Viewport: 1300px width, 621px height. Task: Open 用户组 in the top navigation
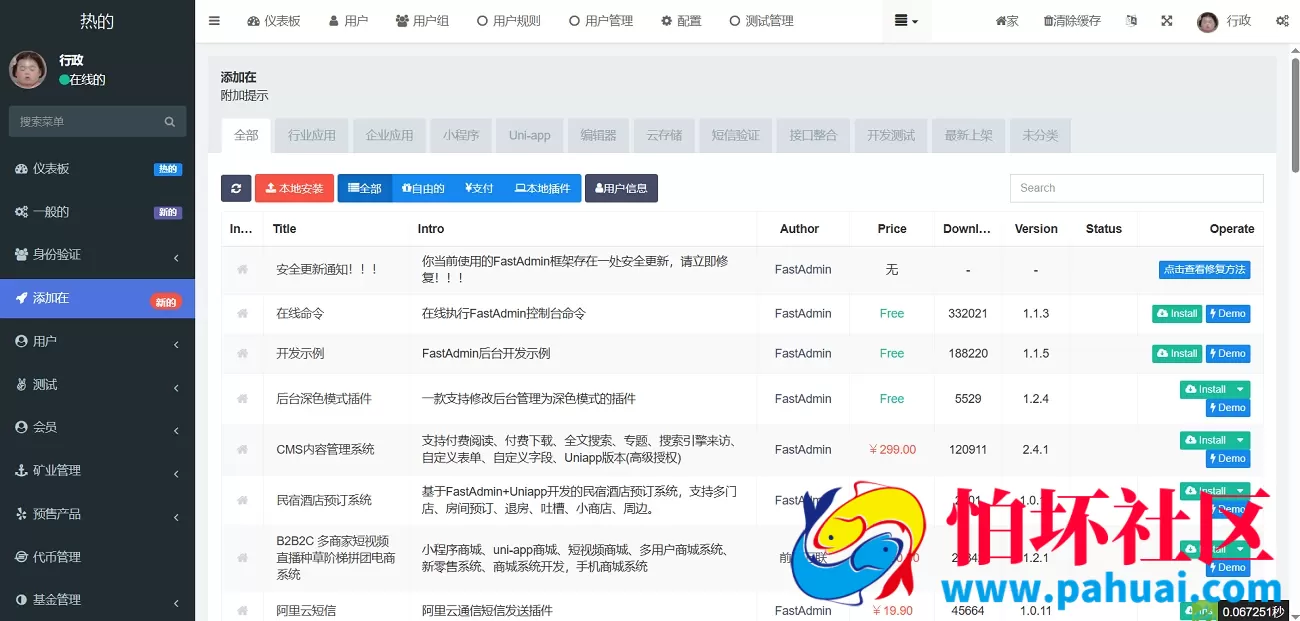click(422, 21)
